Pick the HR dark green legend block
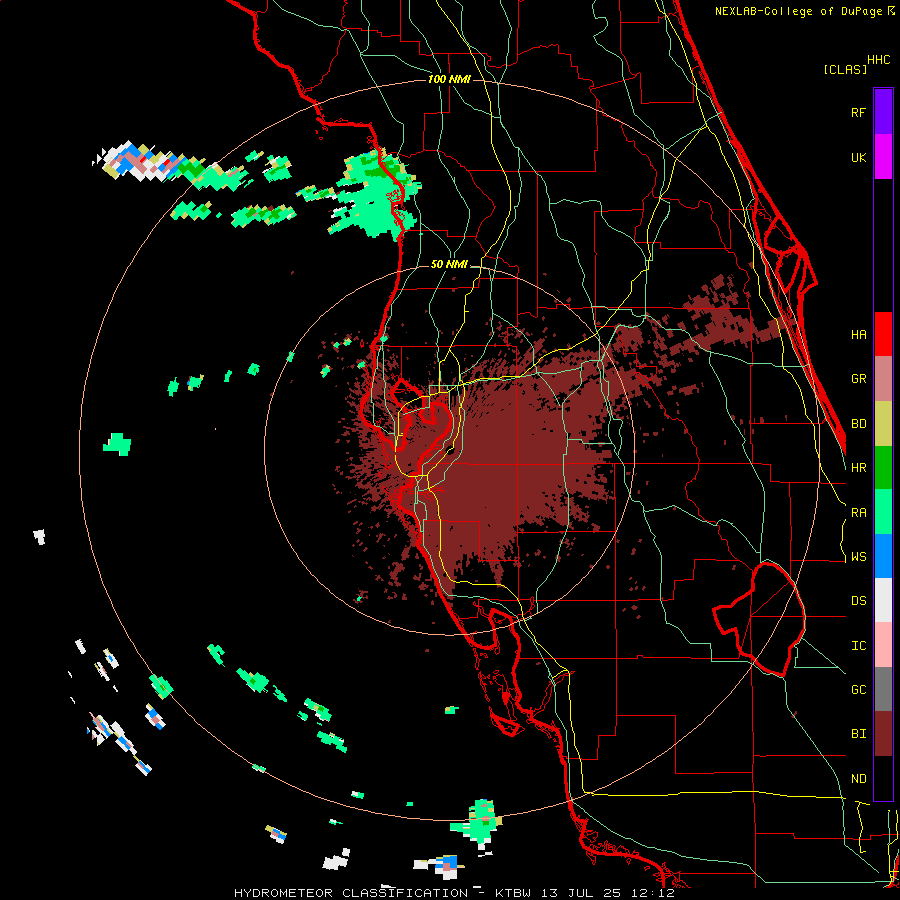This screenshot has height=900, width=900. click(883, 468)
